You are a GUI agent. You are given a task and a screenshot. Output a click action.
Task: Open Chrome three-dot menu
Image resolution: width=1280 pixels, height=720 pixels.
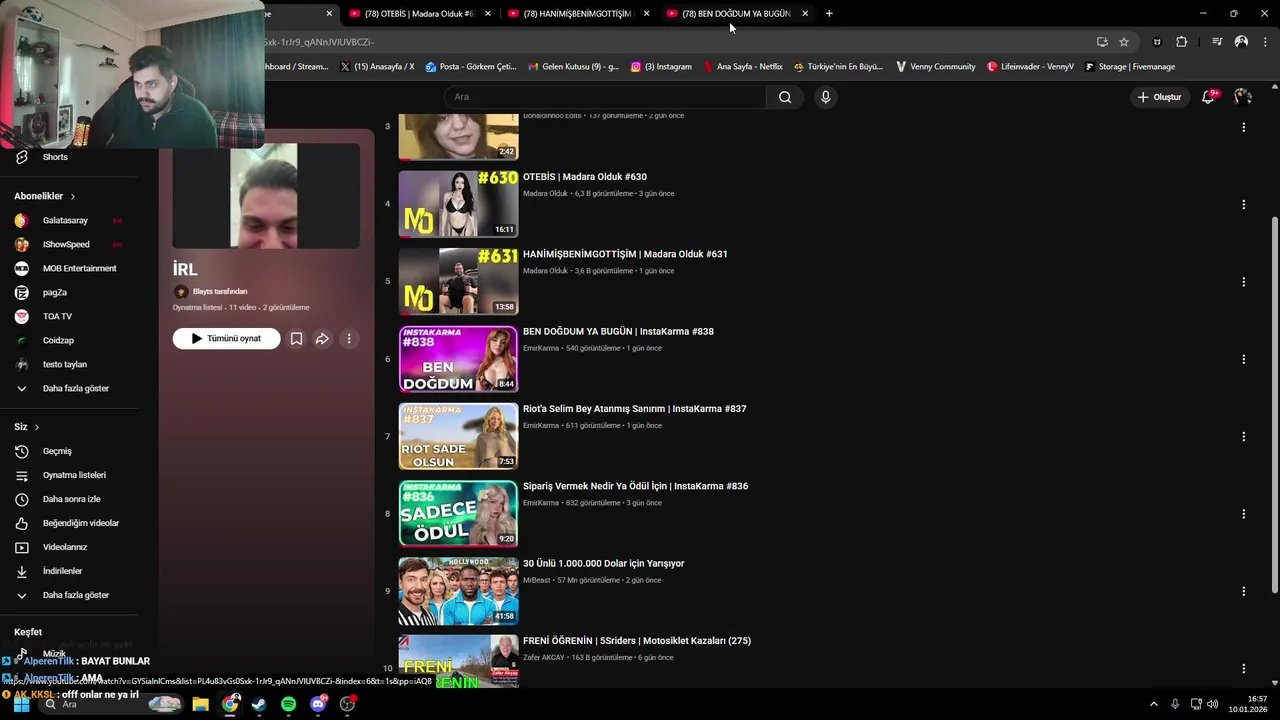(x=1266, y=42)
